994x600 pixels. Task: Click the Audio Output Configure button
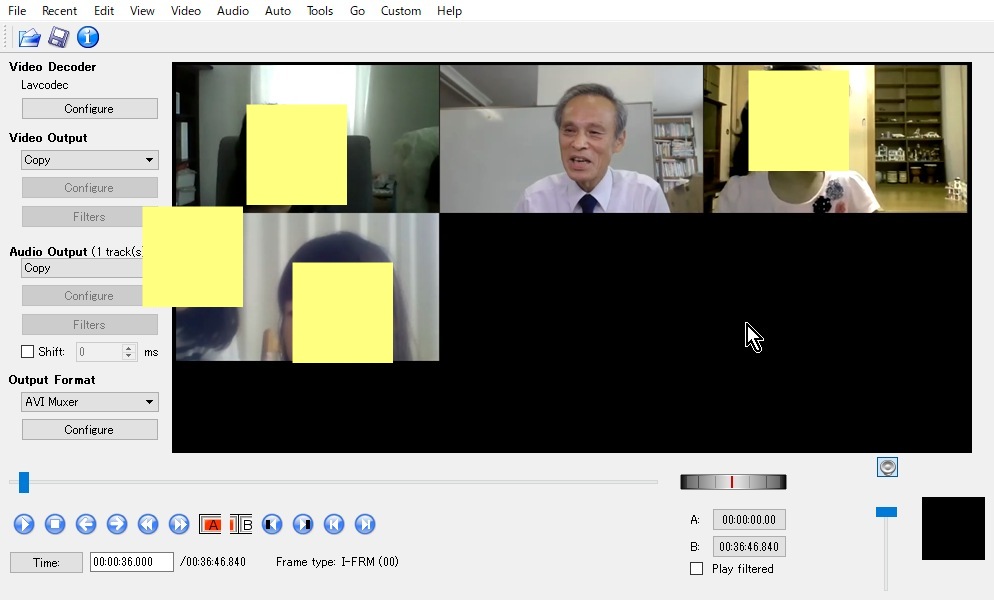(82, 296)
